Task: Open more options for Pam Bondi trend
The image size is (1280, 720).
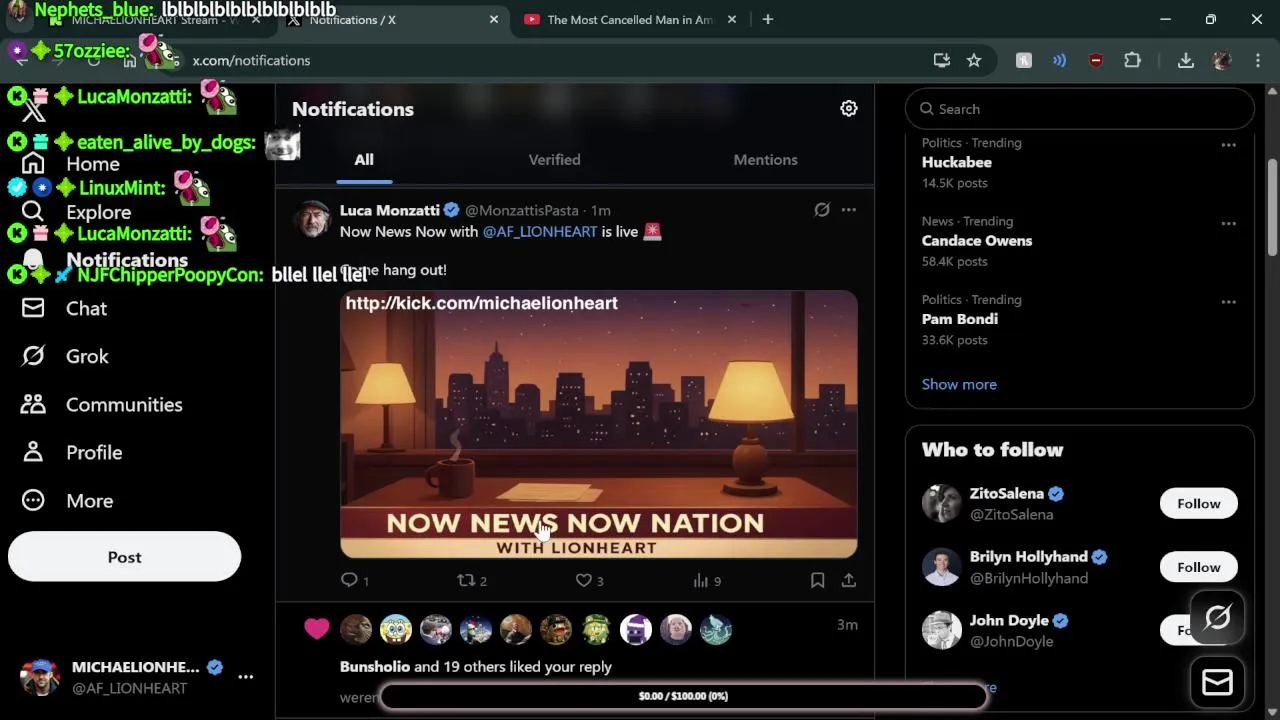Action: click(x=1228, y=301)
